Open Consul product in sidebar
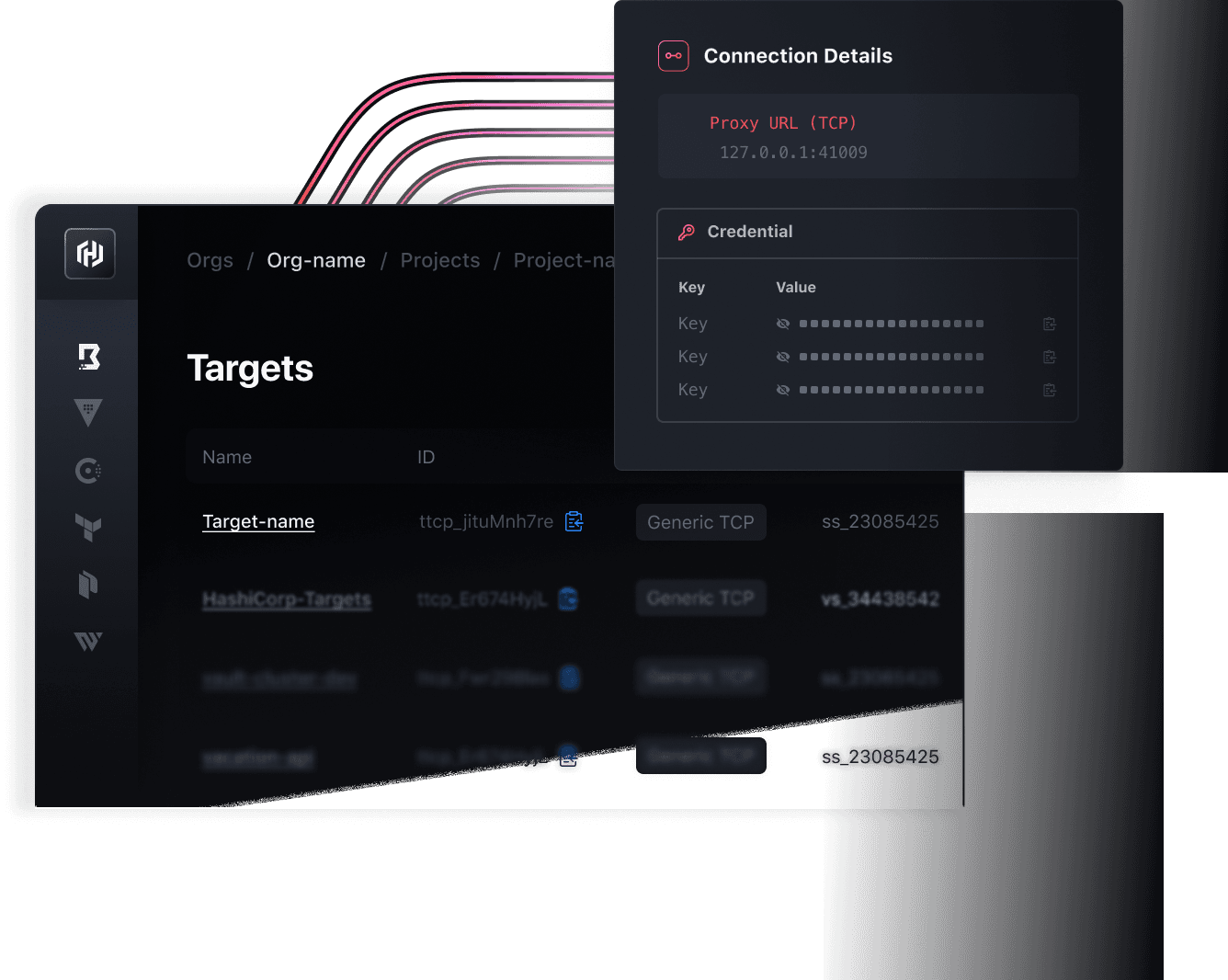Image resolution: width=1228 pixels, height=980 pixels. 88,471
